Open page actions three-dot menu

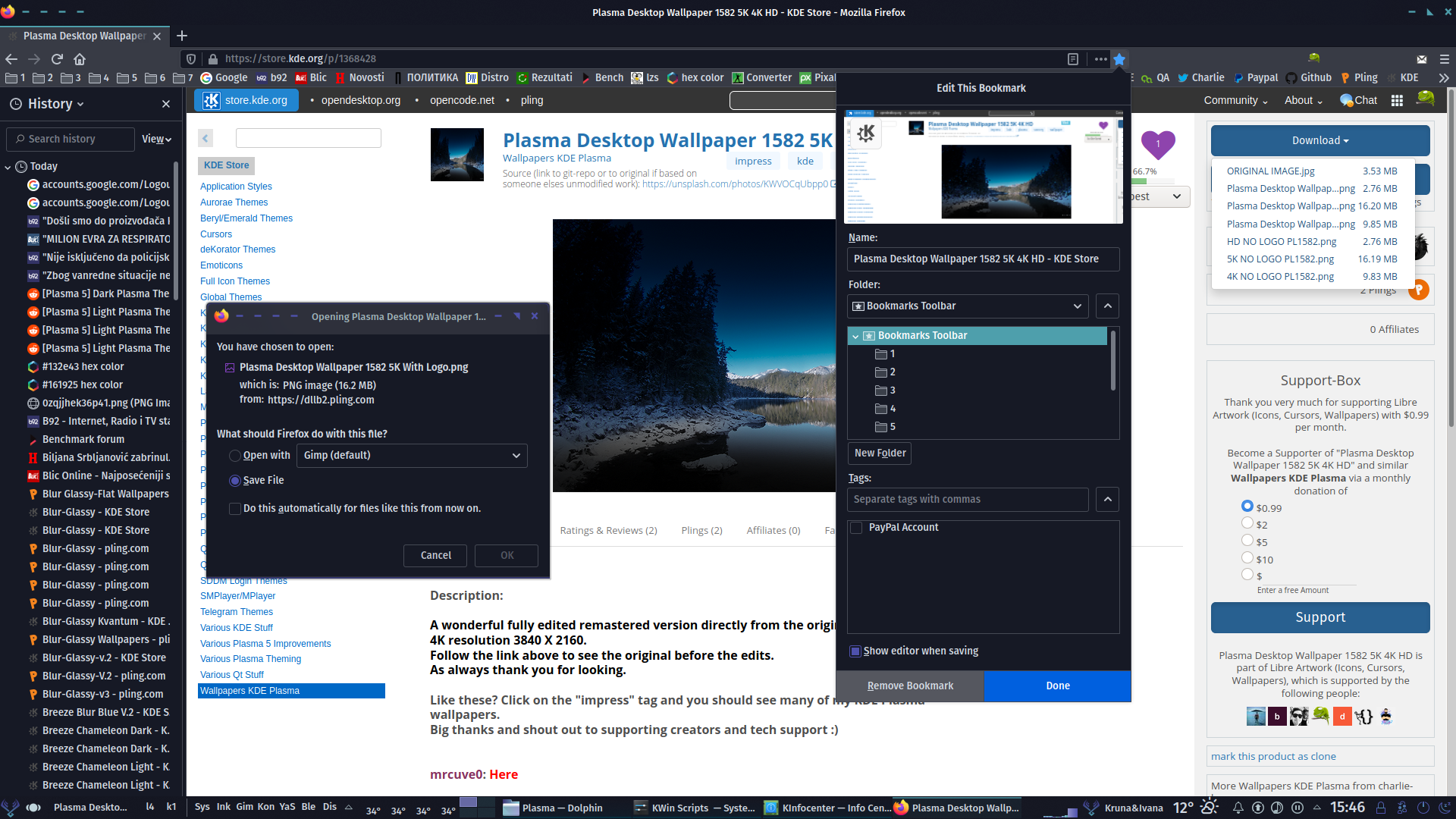[1101, 58]
